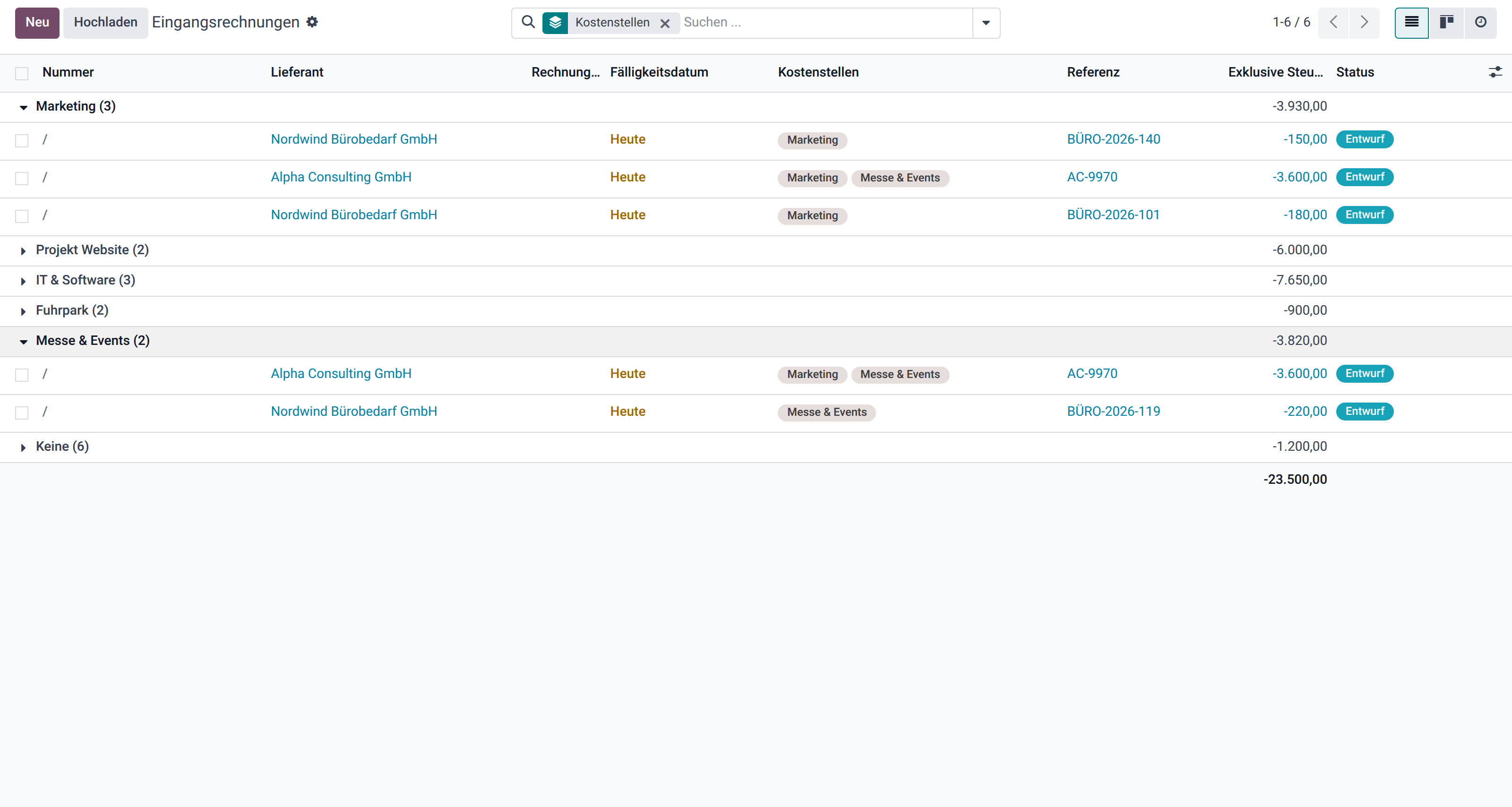
Task: Remove the Kostenstellen filter facet
Action: coord(665,23)
